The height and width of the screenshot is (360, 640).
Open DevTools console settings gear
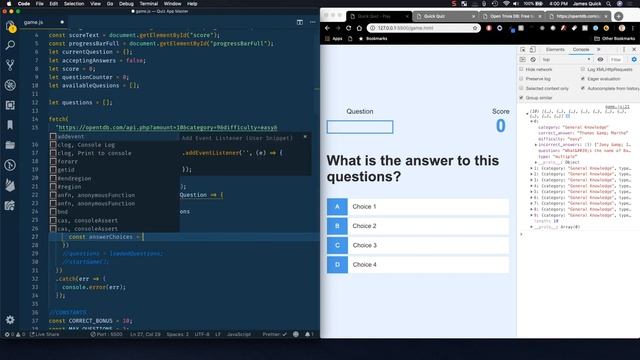point(634,60)
